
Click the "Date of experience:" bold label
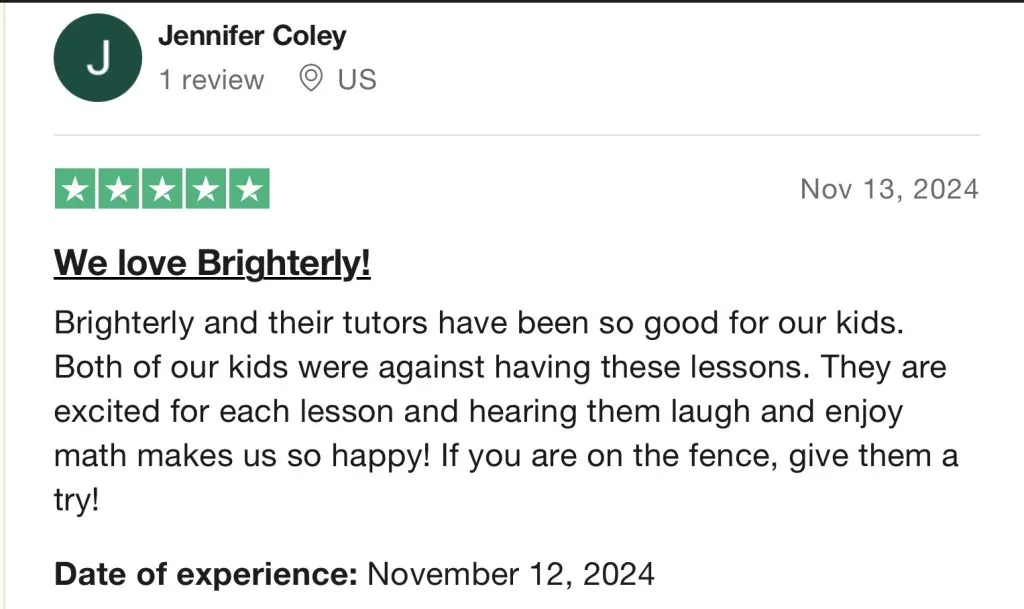(x=206, y=574)
